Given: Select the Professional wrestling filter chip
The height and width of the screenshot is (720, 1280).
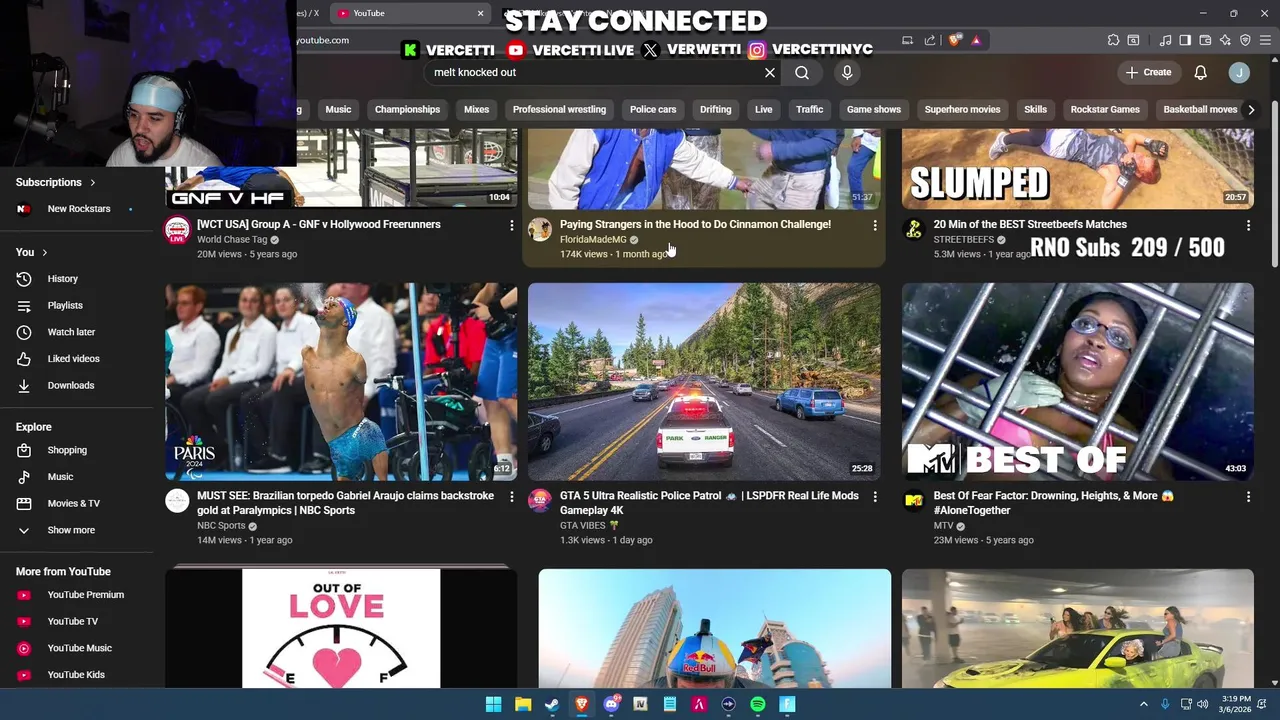Looking at the screenshot, I should (x=559, y=109).
